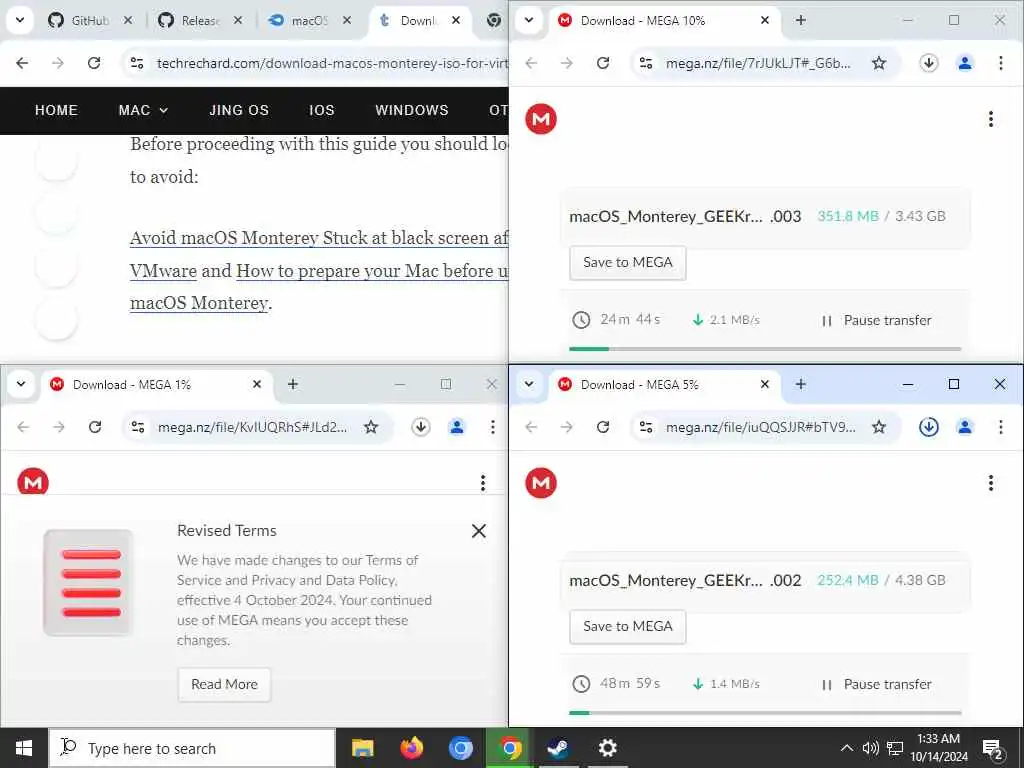This screenshot has width=1024, height=768.
Task: Open File Explorer from the taskbar
Action: 362,748
